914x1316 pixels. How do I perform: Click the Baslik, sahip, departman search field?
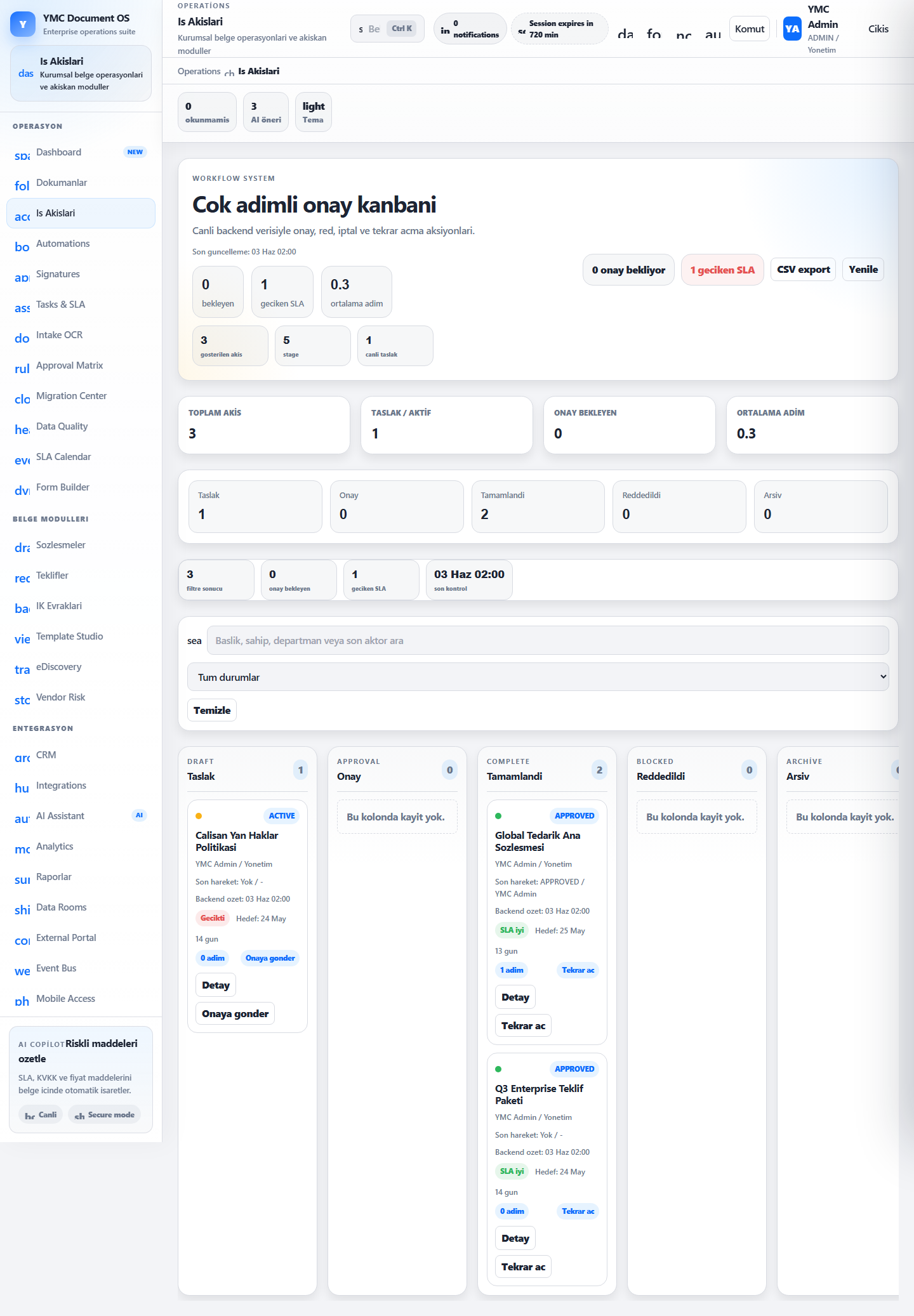pyautogui.click(x=548, y=640)
